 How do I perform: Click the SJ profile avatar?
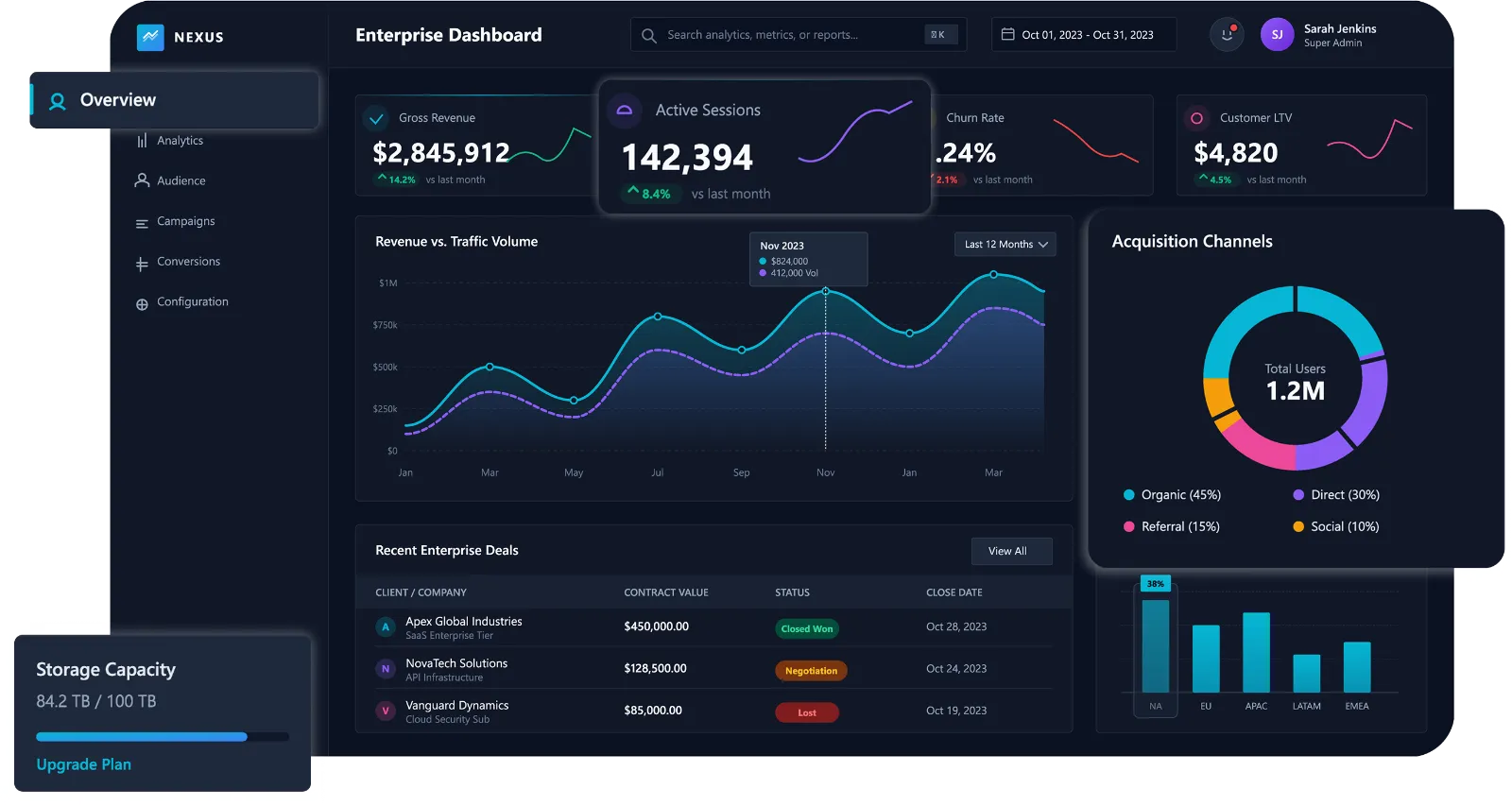pos(1277,35)
